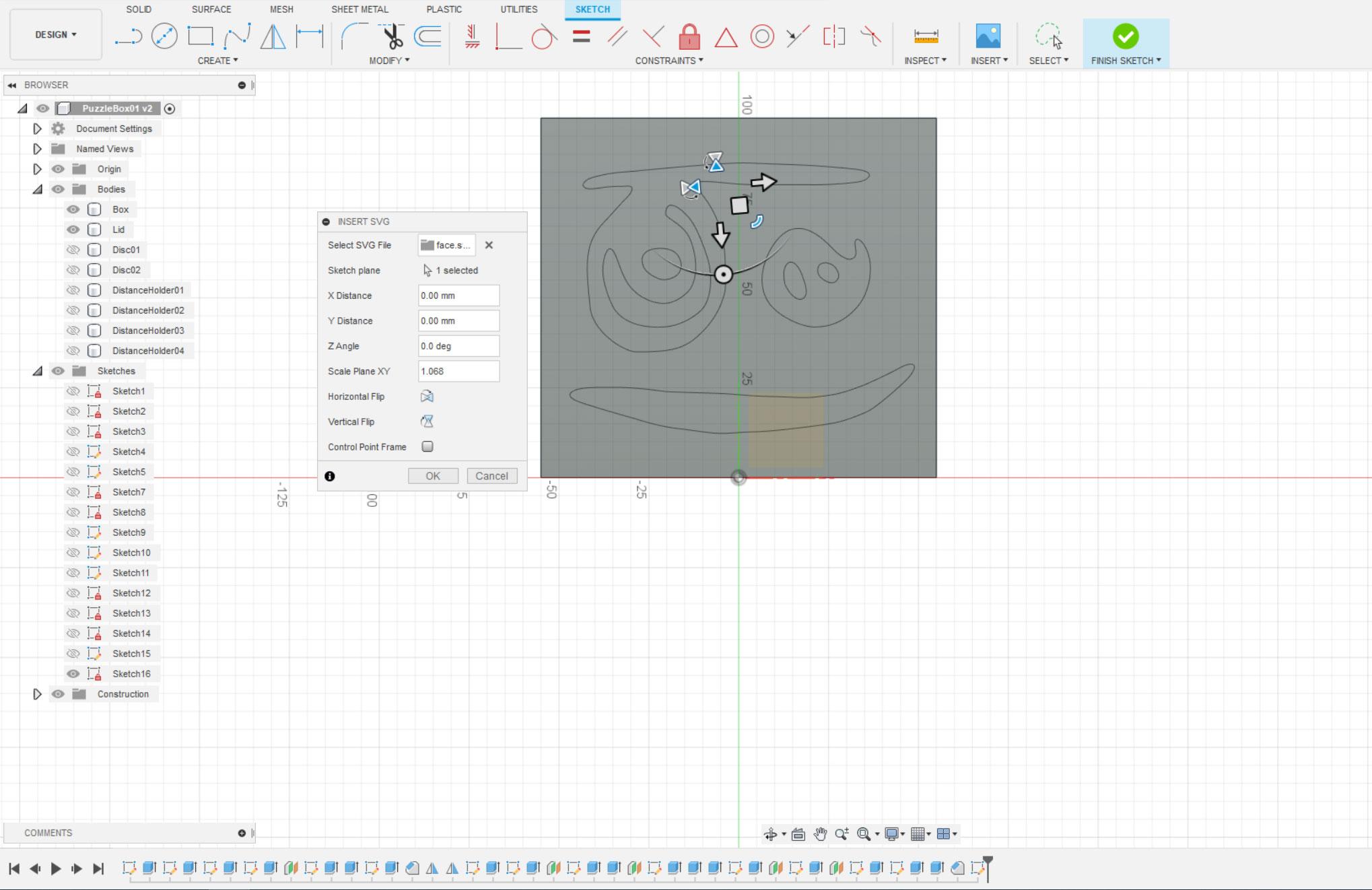The width and height of the screenshot is (1372, 890).
Task: Toggle visibility of DistanceHolder01 body
Action: coord(73,289)
